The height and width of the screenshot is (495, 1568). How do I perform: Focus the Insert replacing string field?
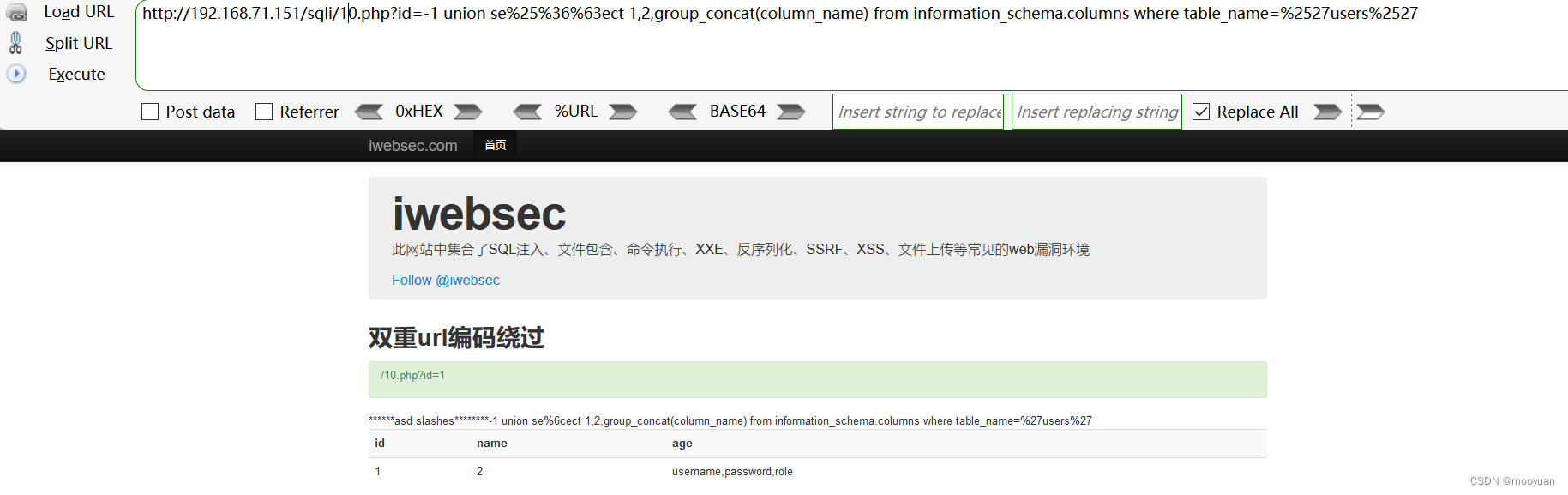(1096, 112)
